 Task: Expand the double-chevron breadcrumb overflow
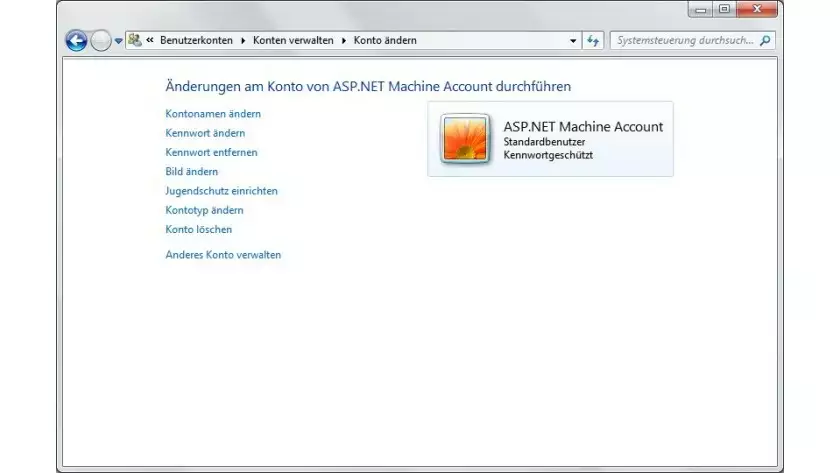pos(149,41)
